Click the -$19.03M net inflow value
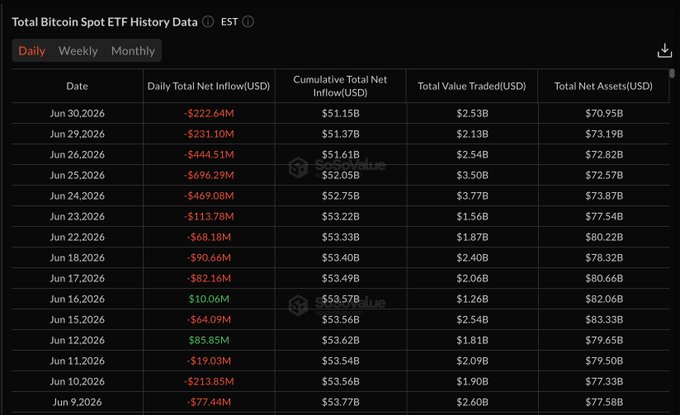This screenshot has width=680, height=415. tap(209, 361)
